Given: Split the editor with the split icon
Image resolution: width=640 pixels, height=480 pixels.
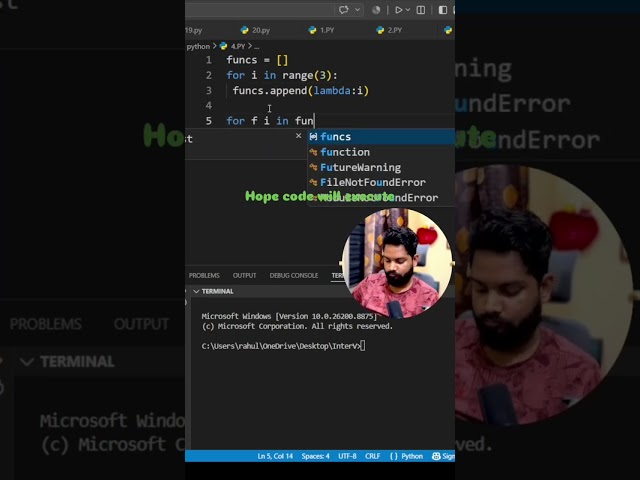Looking at the screenshot, I should click(x=420, y=10).
